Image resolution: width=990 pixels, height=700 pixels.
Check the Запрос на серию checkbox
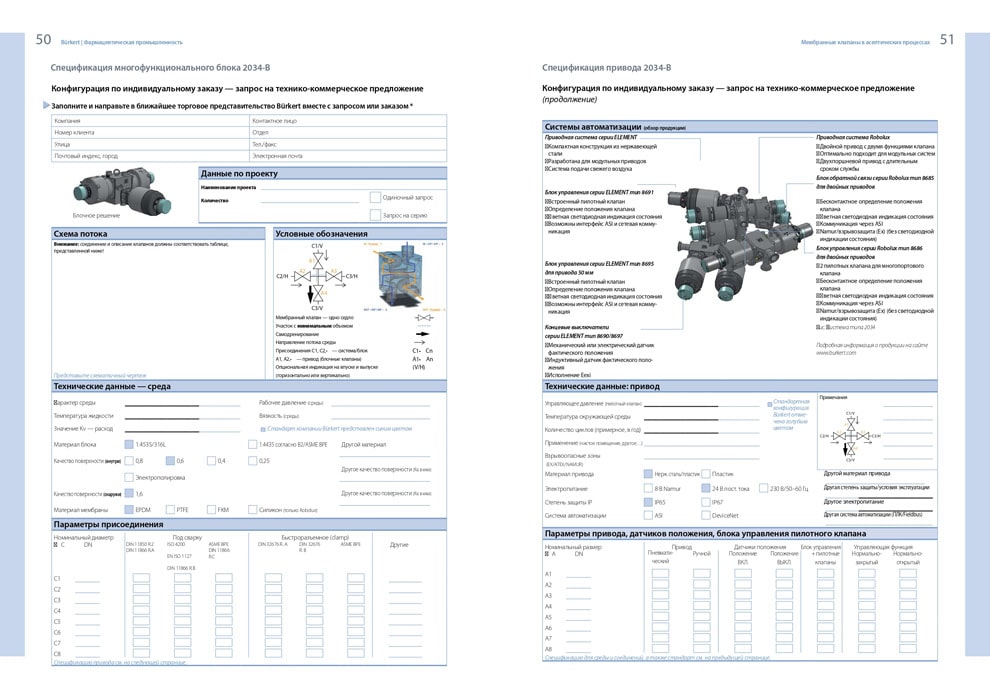374,215
